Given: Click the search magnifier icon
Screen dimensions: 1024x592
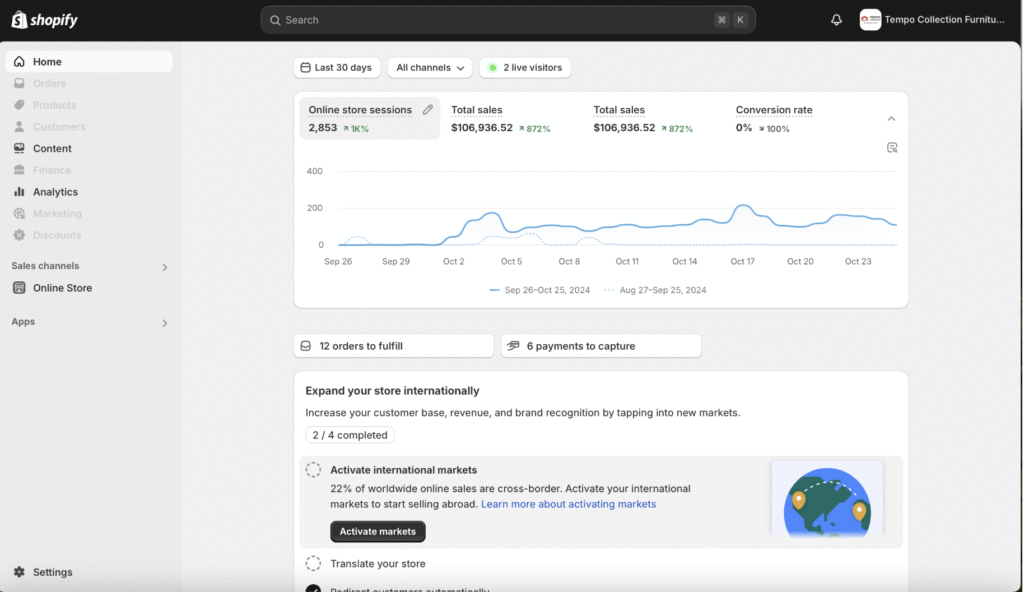Looking at the screenshot, I should pyautogui.click(x=275, y=20).
